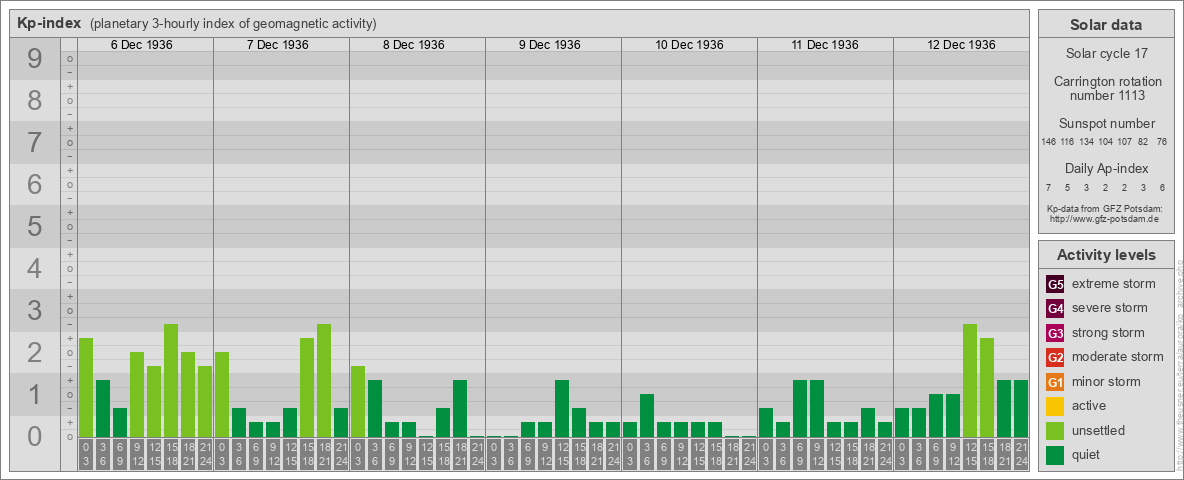Click sunspot value 107
Screen dimensions: 1184x480
point(1125,142)
